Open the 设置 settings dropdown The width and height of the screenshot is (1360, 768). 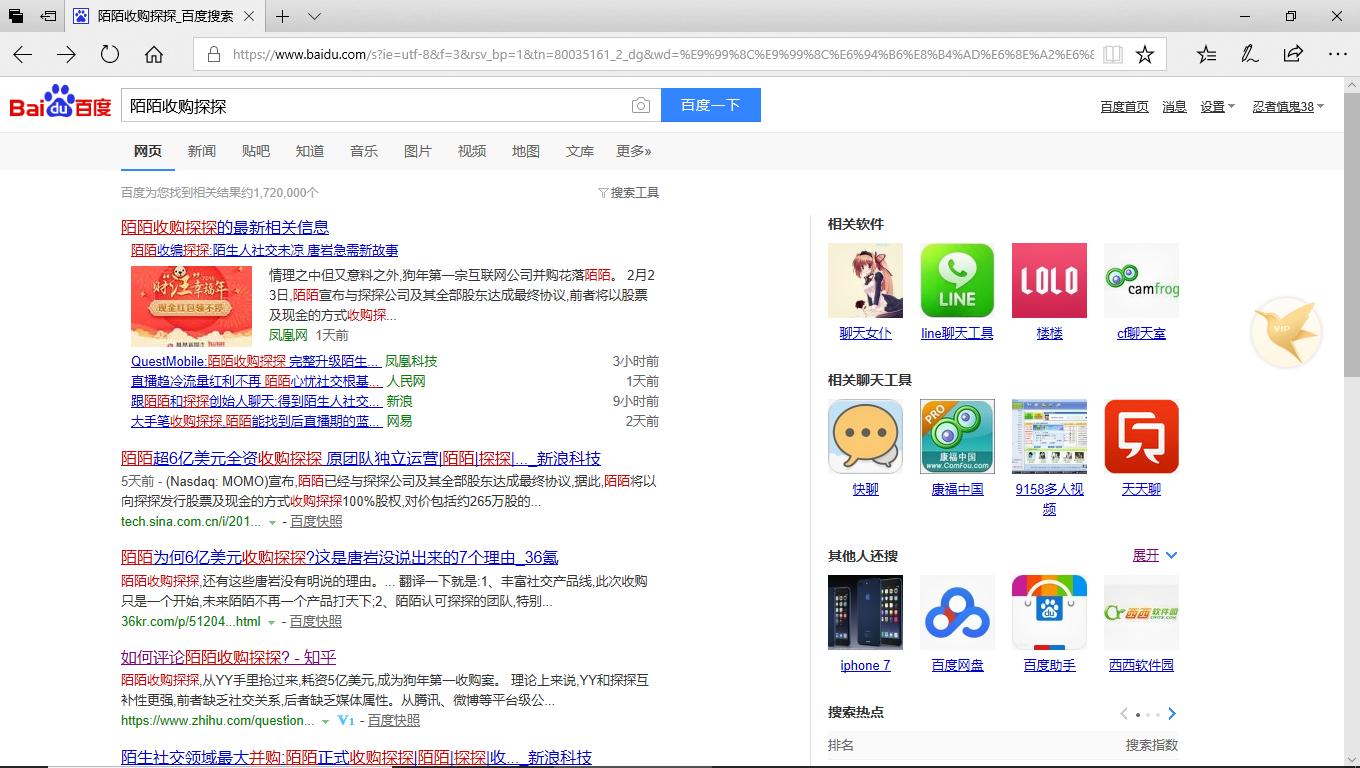(x=1213, y=105)
